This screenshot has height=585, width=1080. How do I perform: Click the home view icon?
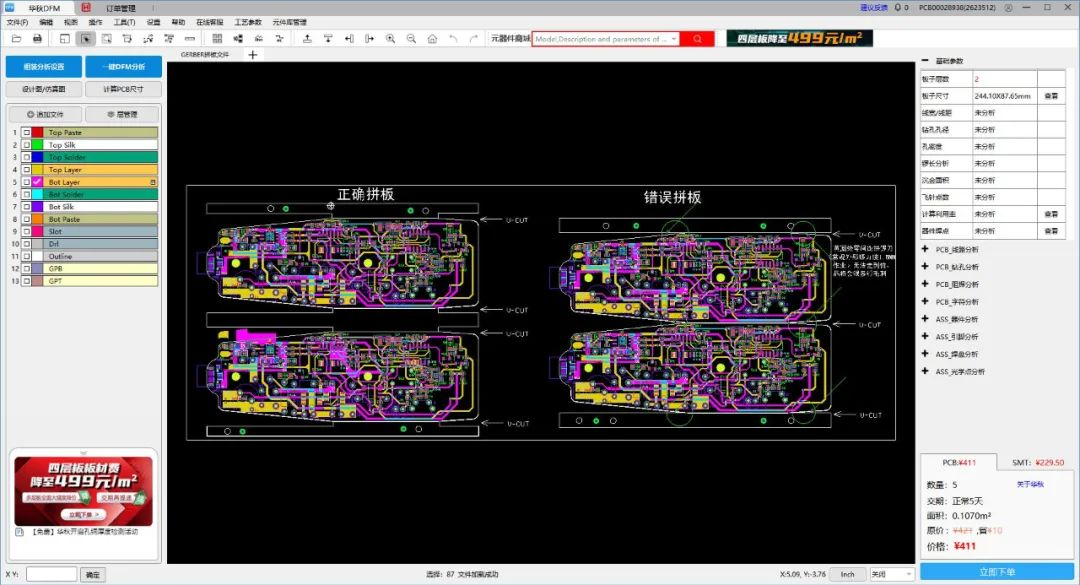(x=432, y=39)
